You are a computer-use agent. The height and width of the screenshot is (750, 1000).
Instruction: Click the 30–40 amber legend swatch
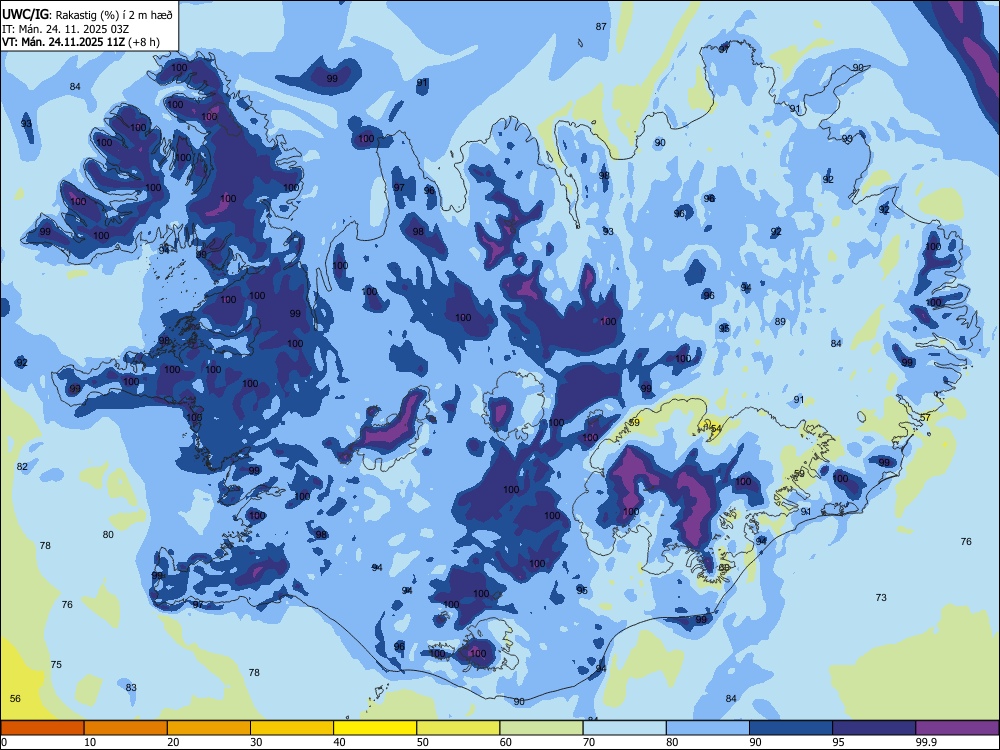(292, 728)
